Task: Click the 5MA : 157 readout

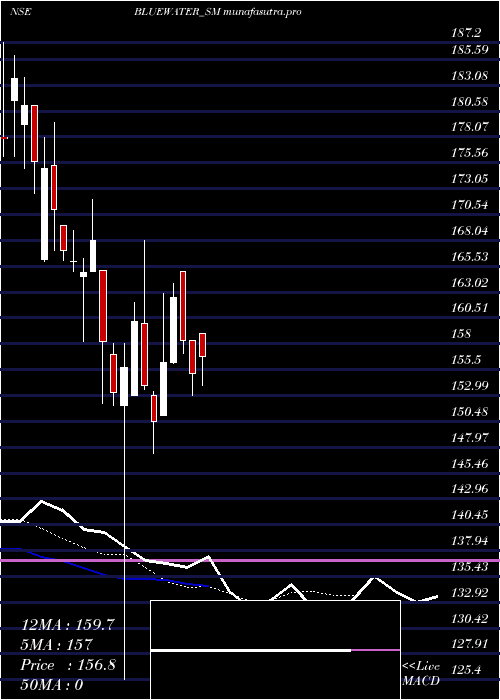Action: (x=57, y=644)
